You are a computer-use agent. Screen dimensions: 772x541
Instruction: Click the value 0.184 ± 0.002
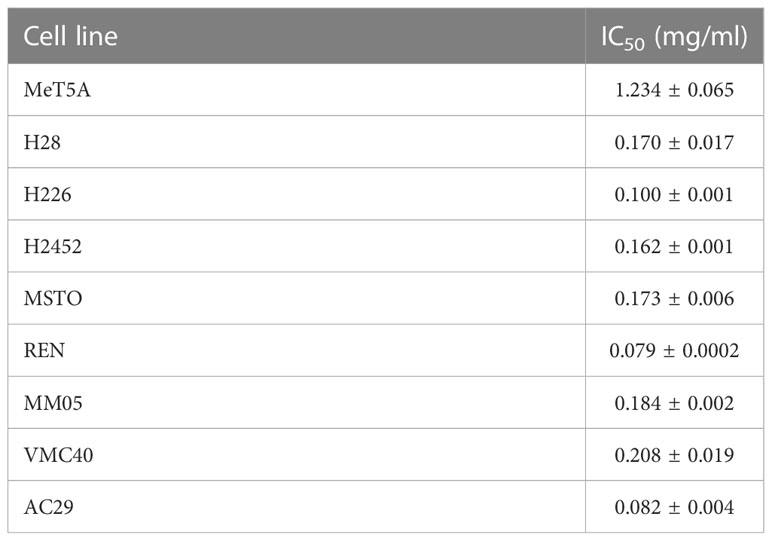[x=675, y=403]
